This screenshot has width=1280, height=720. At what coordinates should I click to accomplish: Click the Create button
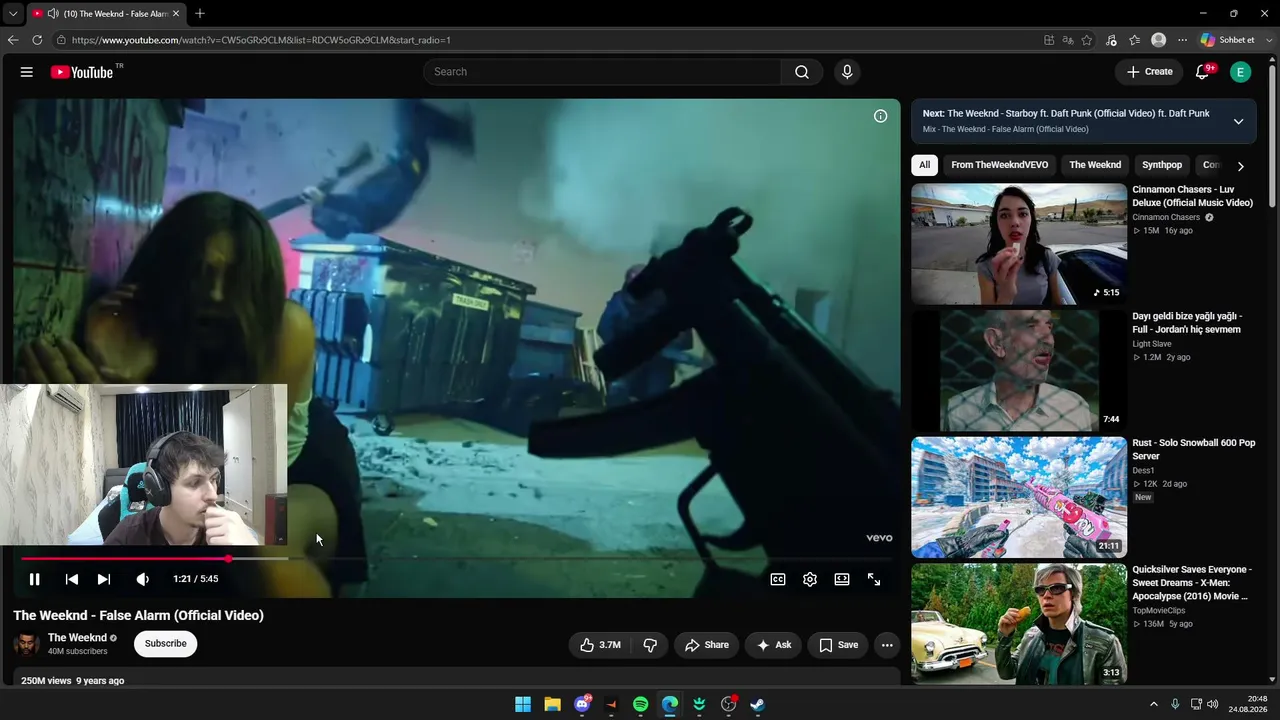point(1150,72)
